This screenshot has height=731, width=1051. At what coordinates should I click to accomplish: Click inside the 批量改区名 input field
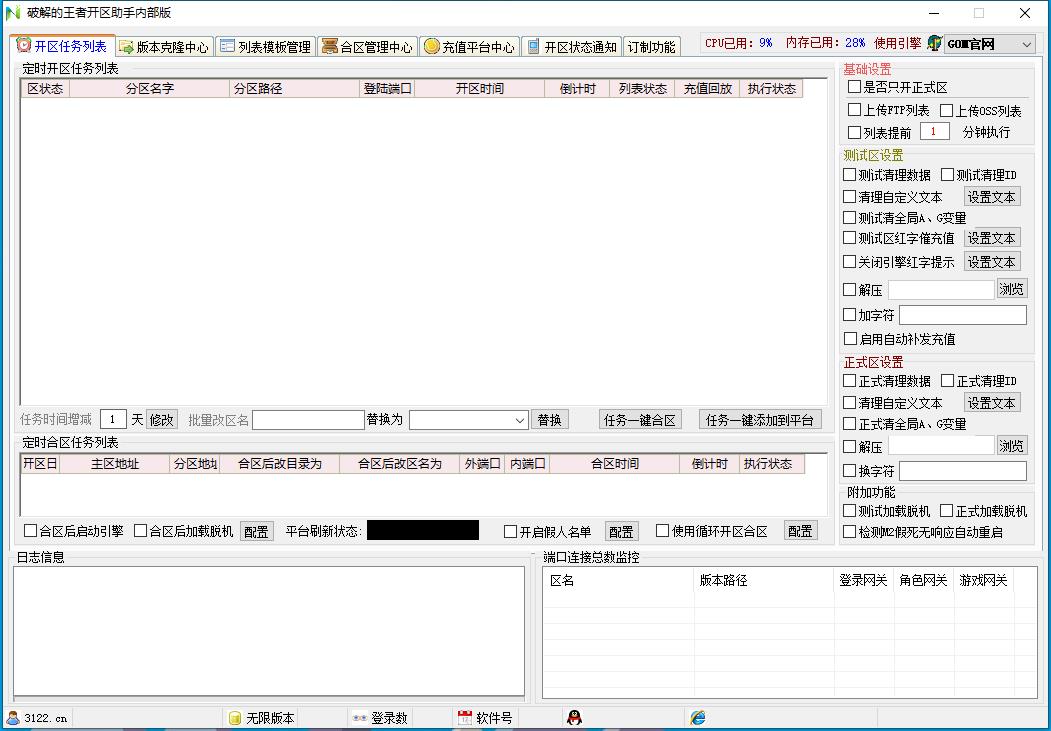(308, 419)
